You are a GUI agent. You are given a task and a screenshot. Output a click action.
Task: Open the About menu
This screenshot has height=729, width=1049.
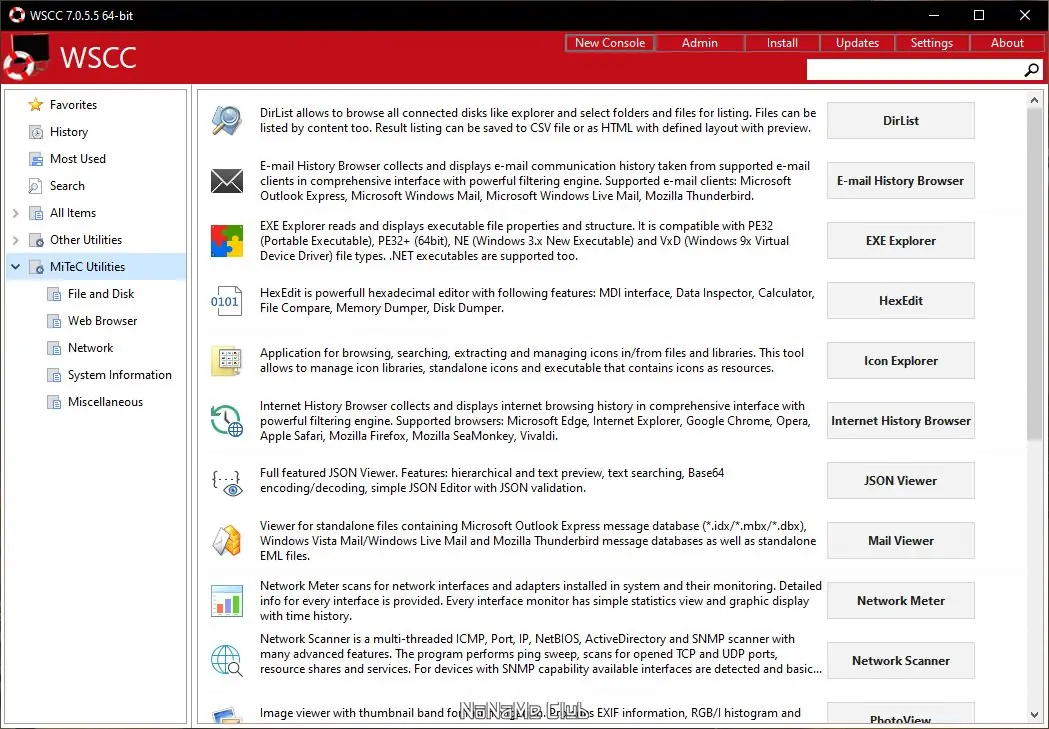click(x=1007, y=43)
